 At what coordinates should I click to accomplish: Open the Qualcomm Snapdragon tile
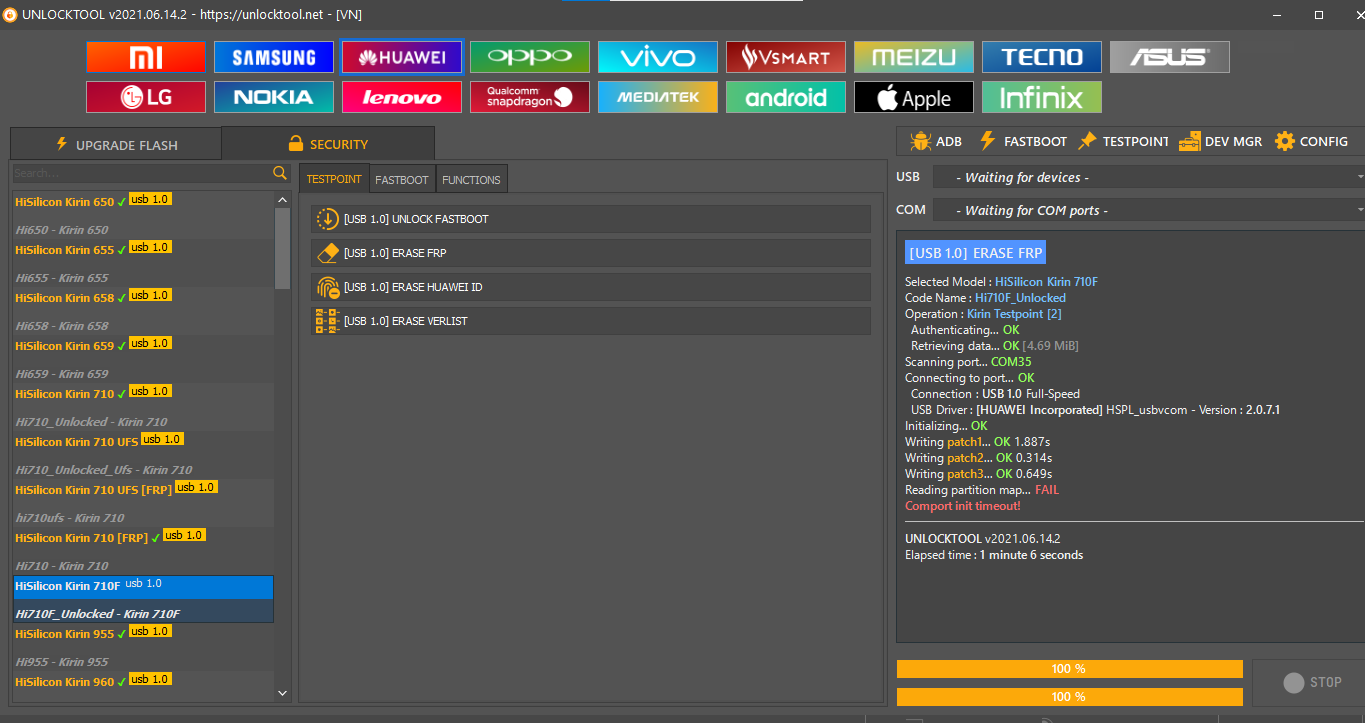[530, 97]
